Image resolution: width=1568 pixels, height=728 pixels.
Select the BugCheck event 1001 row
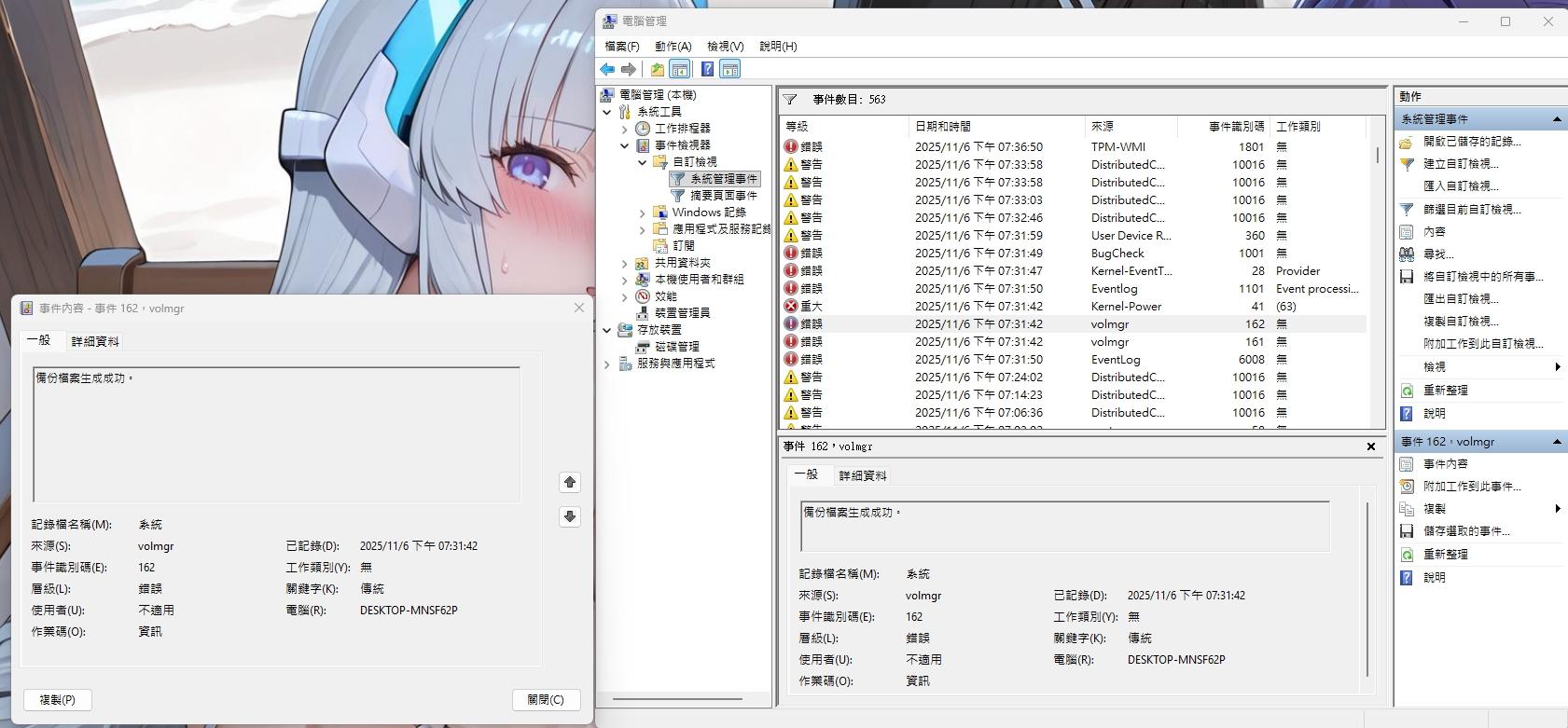pos(1074,253)
